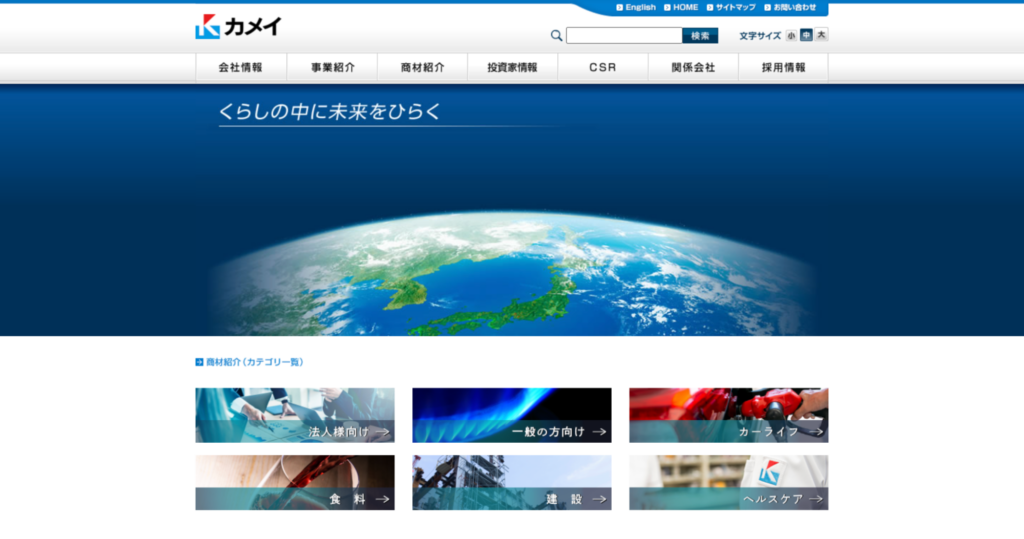Open the サイトマップ link

pyautogui.click(x=731, y=7)
